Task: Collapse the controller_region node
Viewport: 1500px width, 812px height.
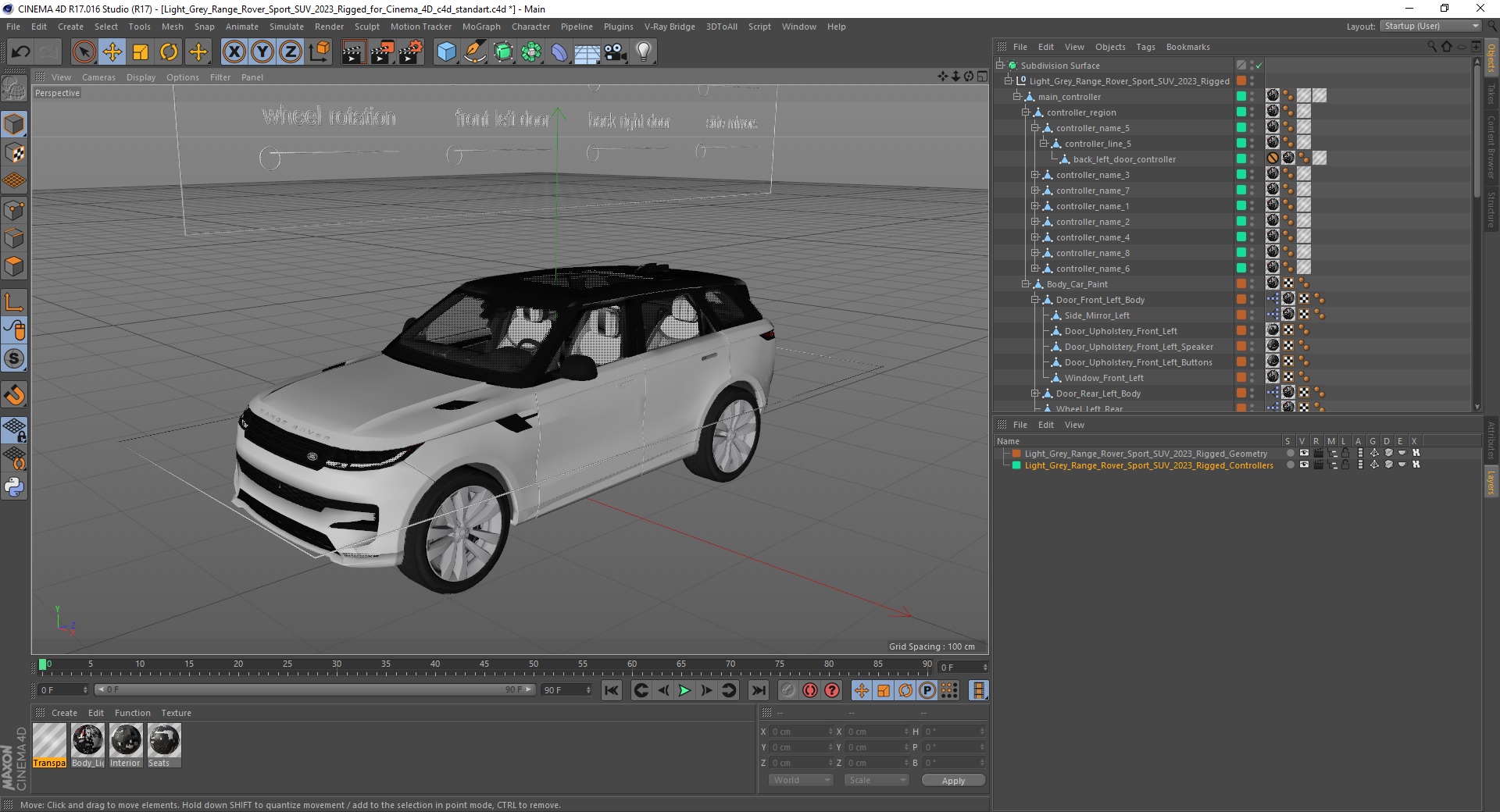Action: 1026,112
